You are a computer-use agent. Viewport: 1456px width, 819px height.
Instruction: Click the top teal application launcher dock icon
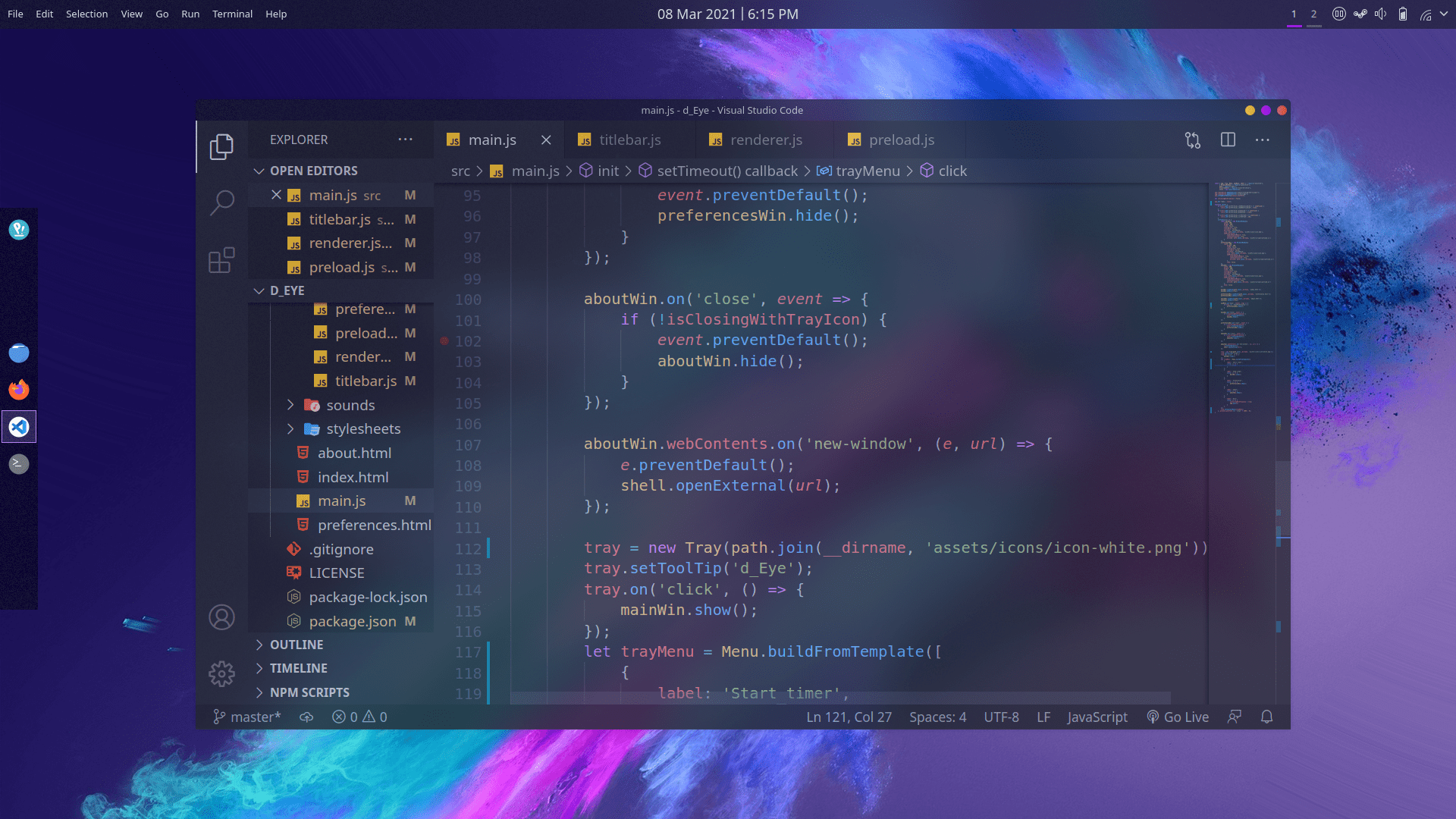tap(19, 229)
